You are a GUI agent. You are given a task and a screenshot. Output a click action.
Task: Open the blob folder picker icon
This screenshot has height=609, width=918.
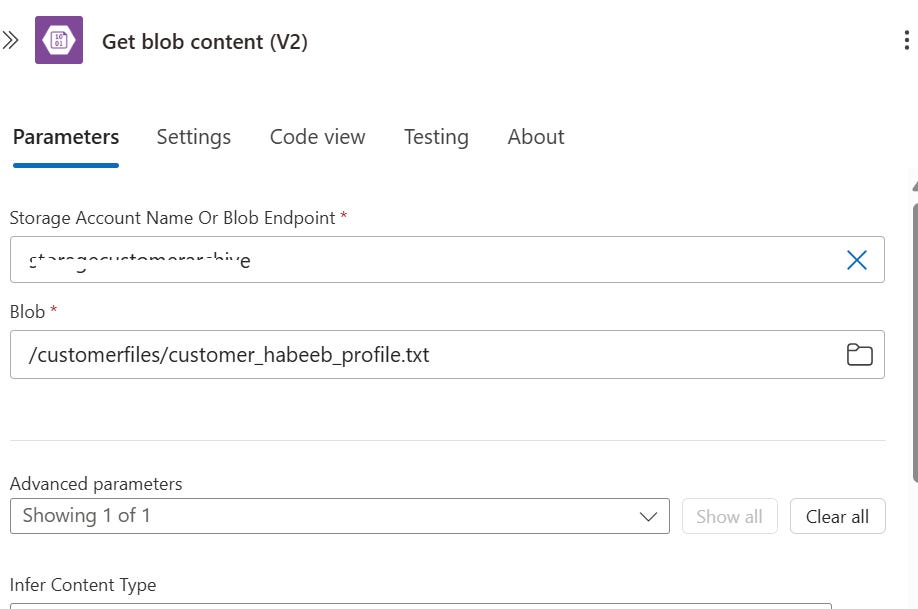coord(859,355)
